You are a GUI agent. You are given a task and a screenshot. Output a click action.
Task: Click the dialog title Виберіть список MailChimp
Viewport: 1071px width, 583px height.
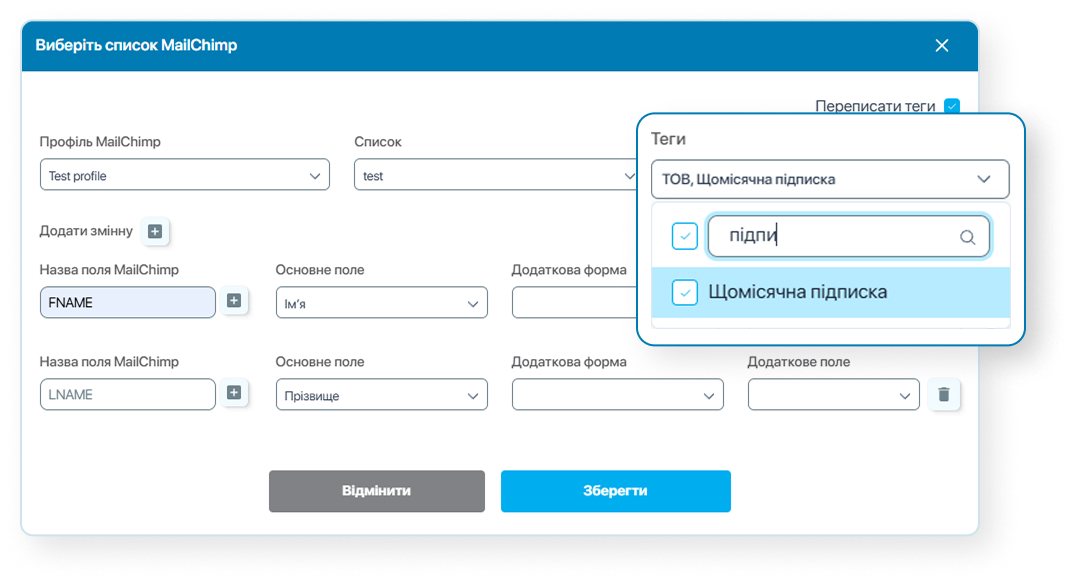click(137, 46)
